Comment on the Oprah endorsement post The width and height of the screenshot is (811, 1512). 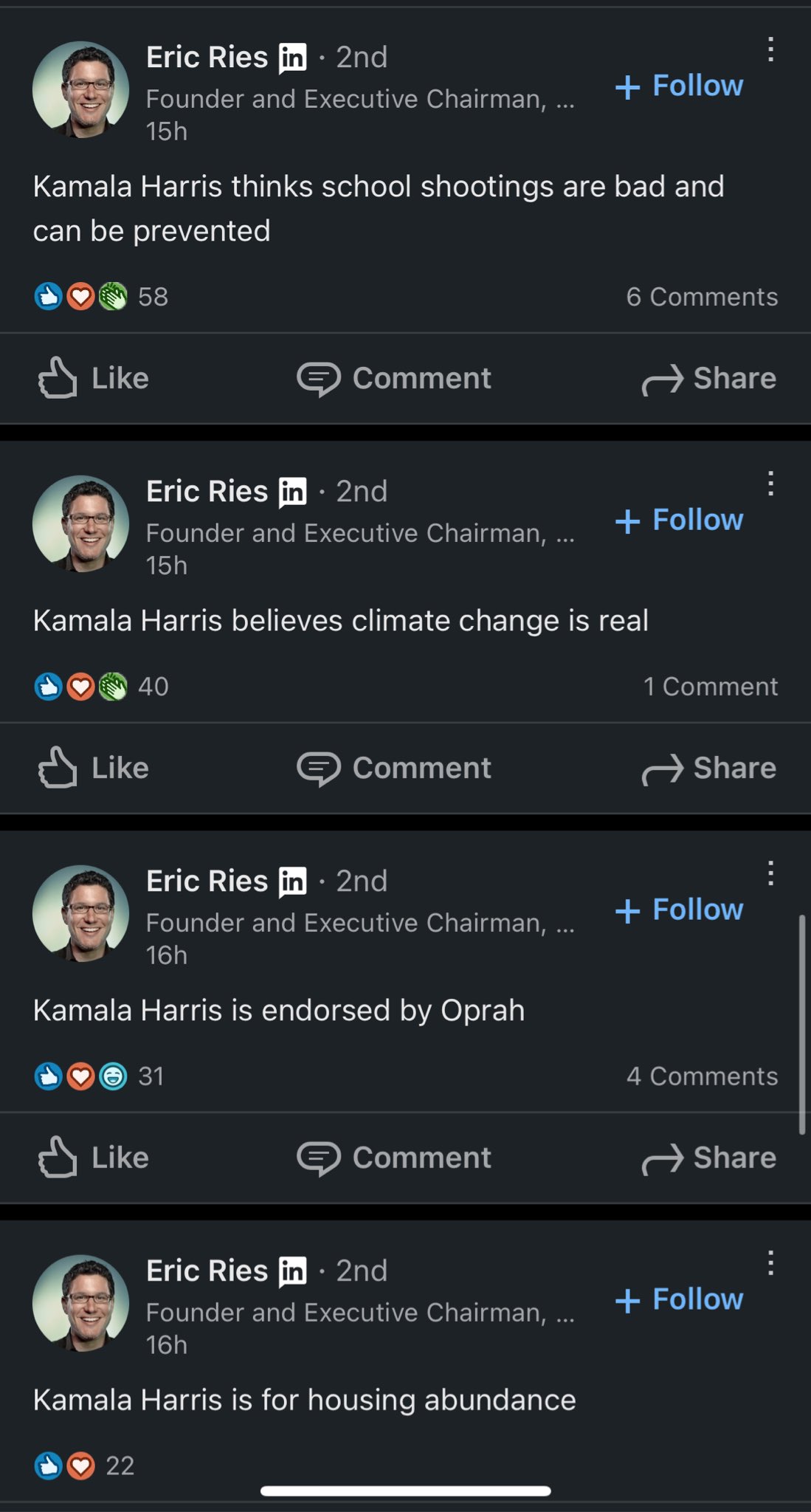394,1158
